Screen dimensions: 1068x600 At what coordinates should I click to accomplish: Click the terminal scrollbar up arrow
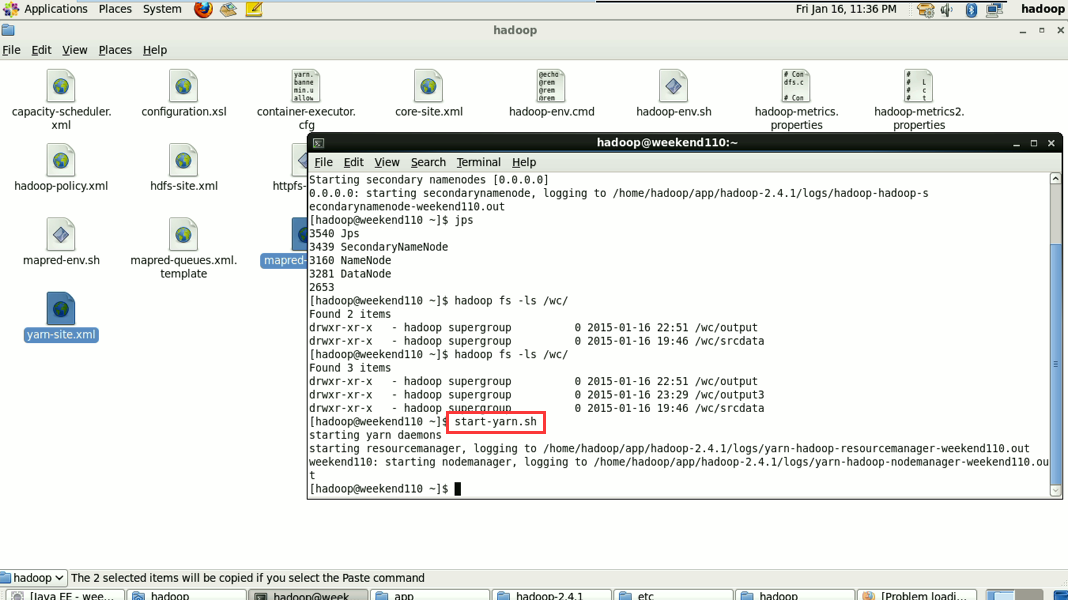(1055, 178)
